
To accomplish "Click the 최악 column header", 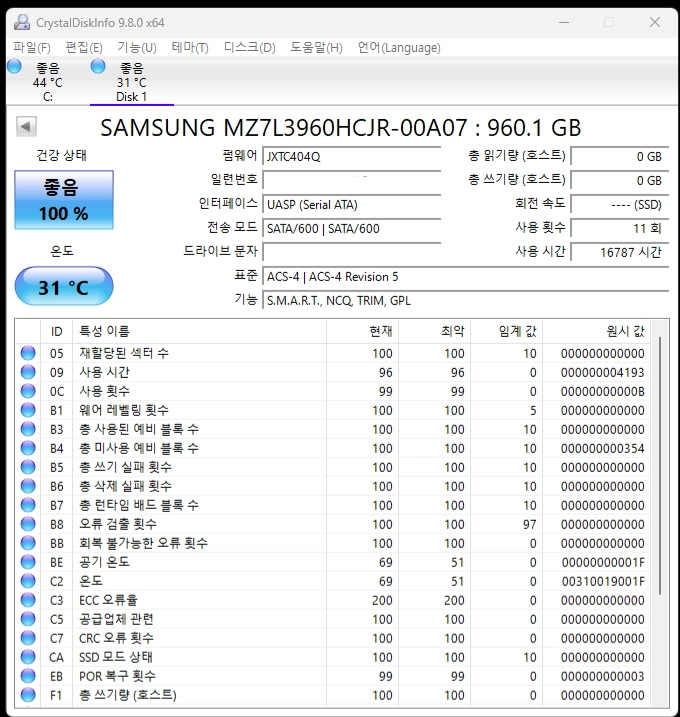I will pos(434,331).
